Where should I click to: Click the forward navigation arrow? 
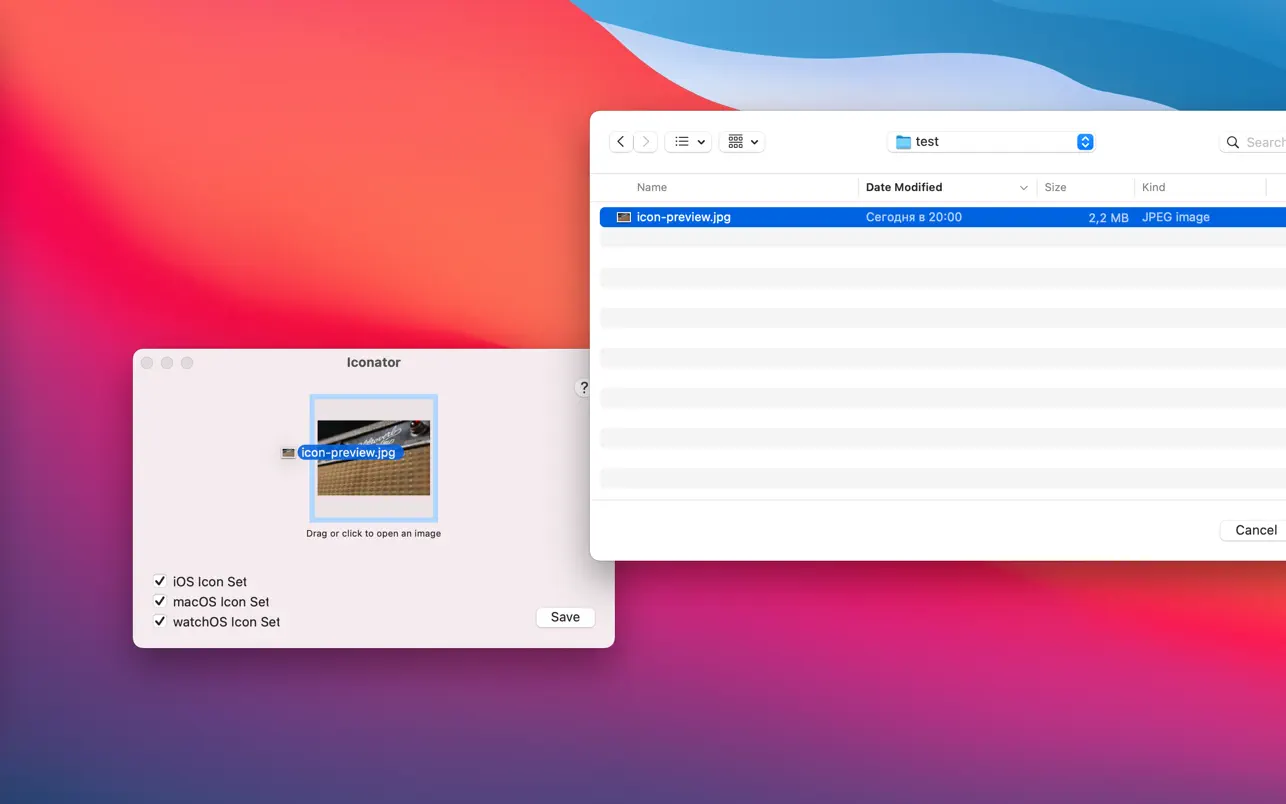coord(646,142)
